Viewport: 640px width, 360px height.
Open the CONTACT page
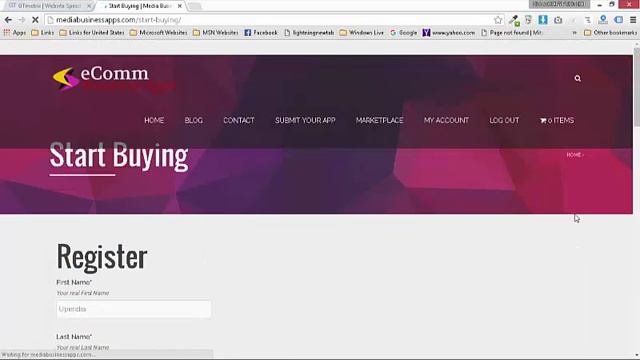239,120
